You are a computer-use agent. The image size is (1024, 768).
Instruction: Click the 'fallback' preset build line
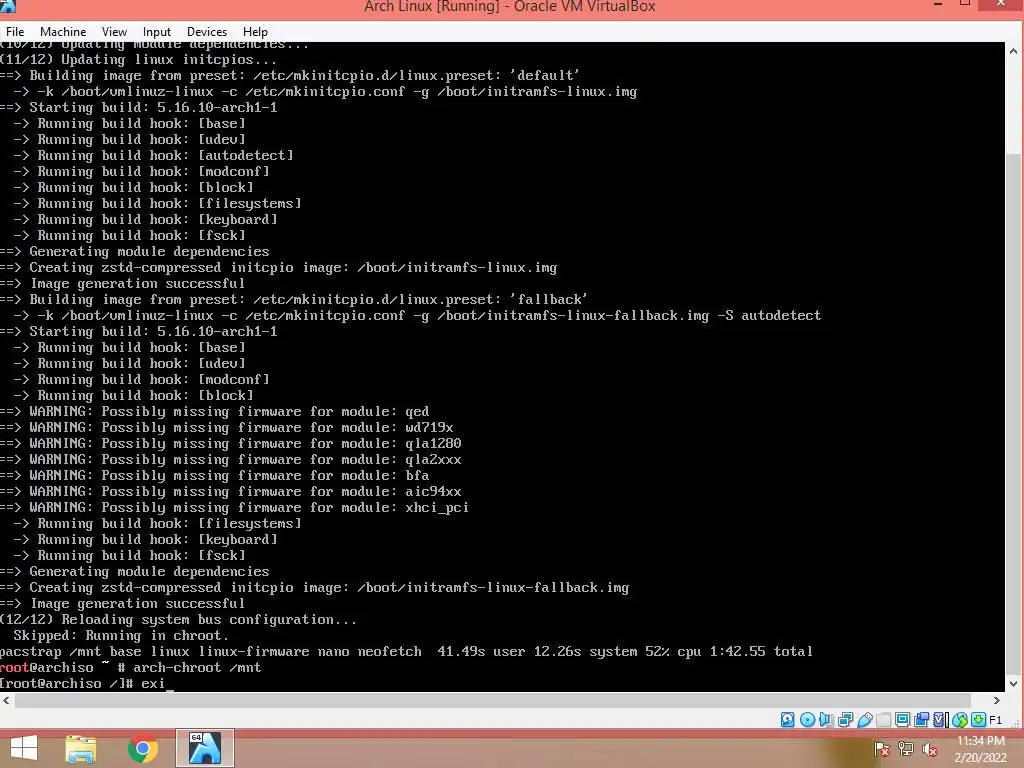(294, 300)
